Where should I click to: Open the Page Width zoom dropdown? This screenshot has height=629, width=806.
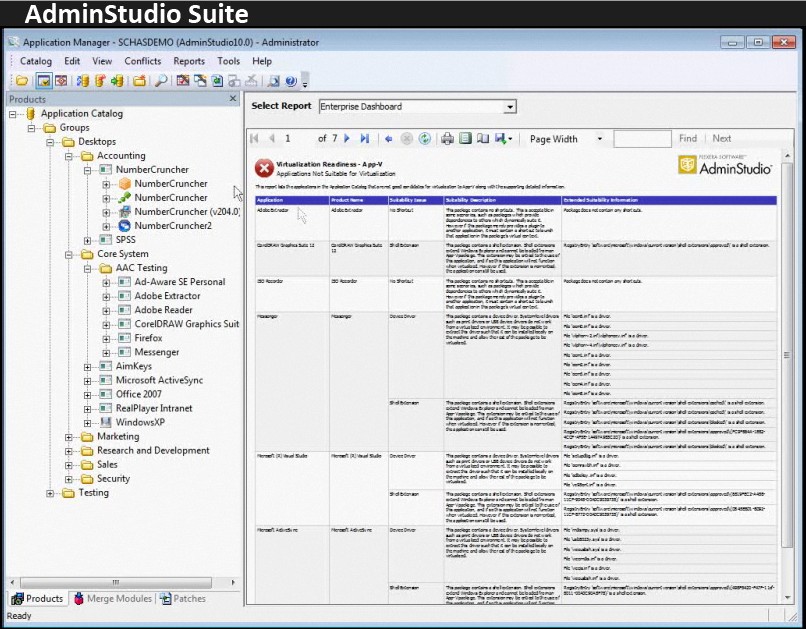click(599, 139)
